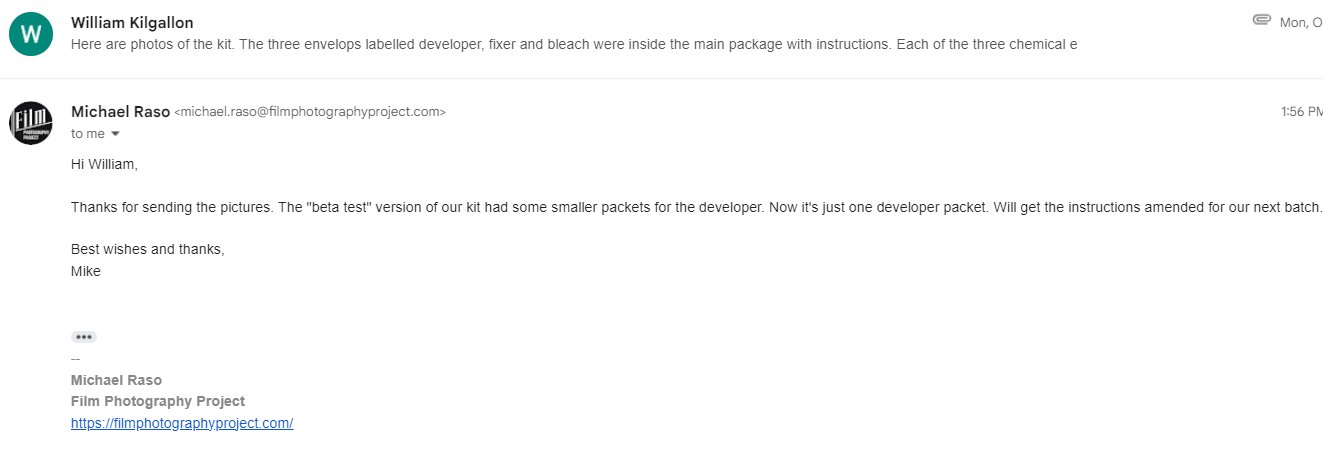
Task: Expand William's collapsed message snippet
Action: tap(573, 44)
